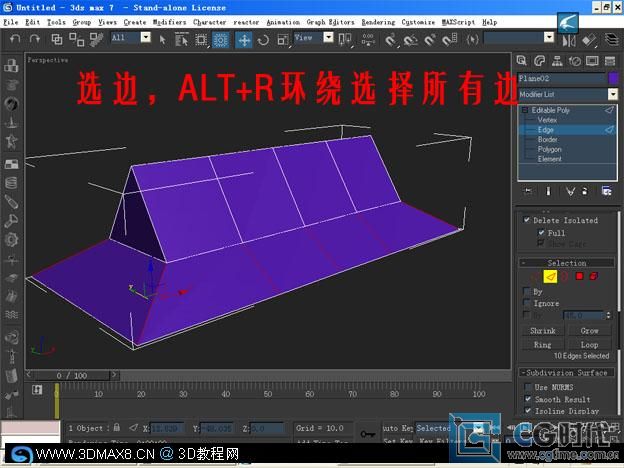Toggle the Delete Isolated checkbox
624x468 pixels.
tap(527, 220)
